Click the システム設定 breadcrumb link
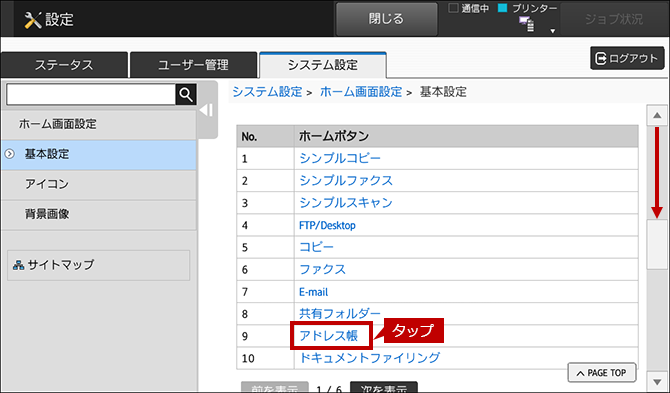The image size is (670, 393). point(267,92)
